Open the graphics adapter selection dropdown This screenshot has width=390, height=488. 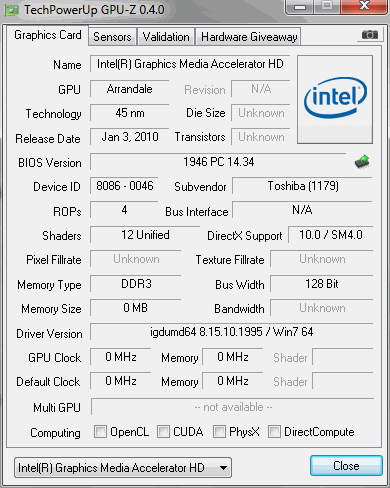pos(123,467)
